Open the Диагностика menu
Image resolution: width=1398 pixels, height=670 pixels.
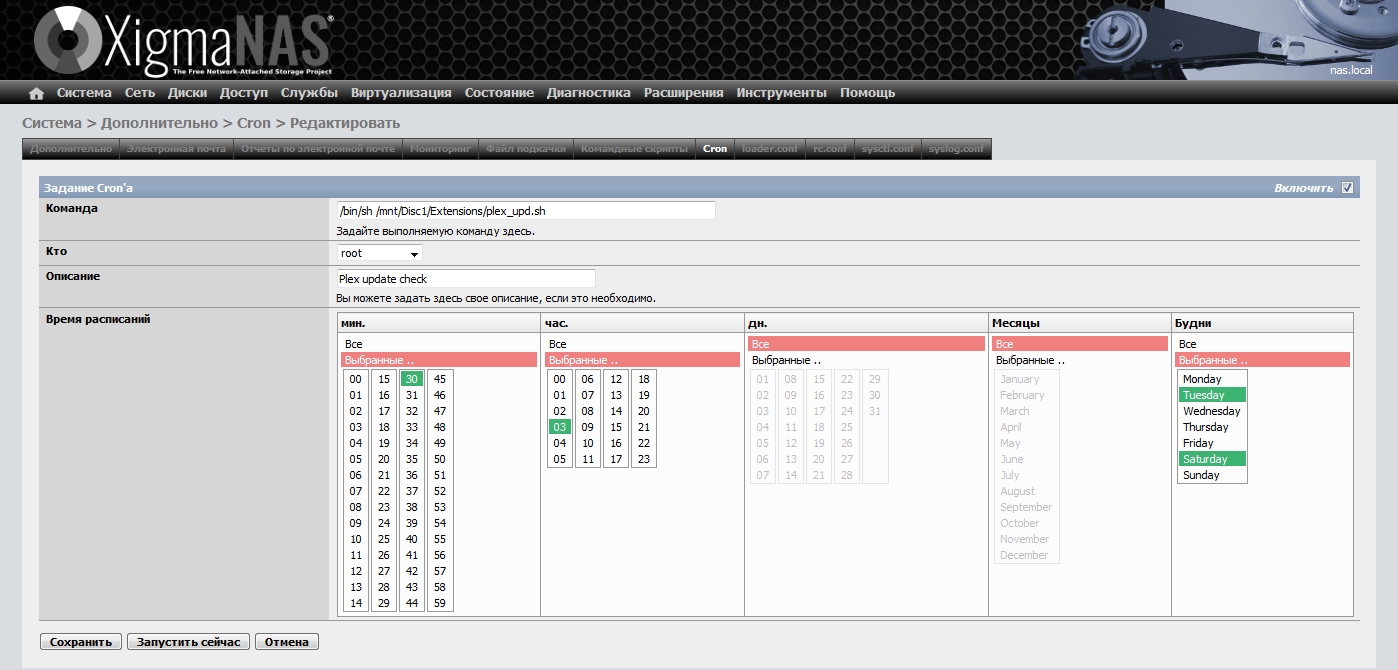tap(589, 93)
